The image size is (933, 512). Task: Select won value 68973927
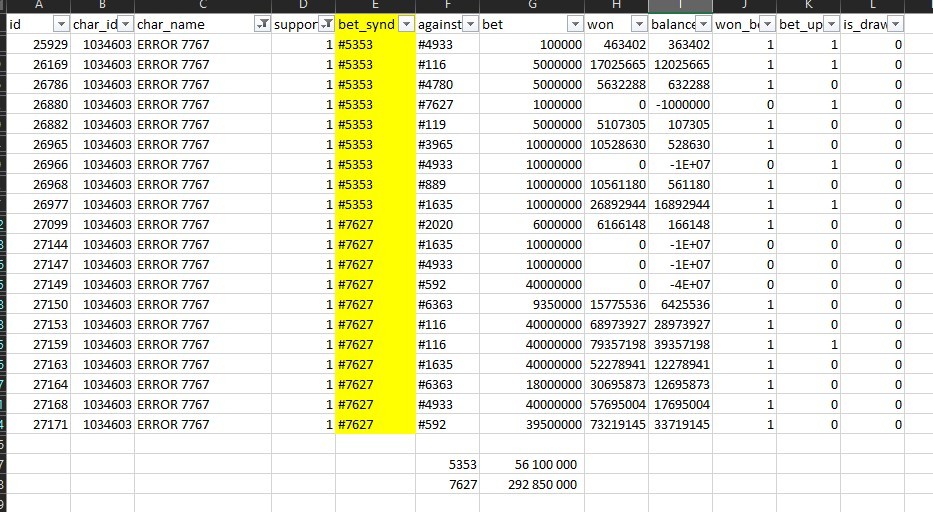click(x=616, y=324)
